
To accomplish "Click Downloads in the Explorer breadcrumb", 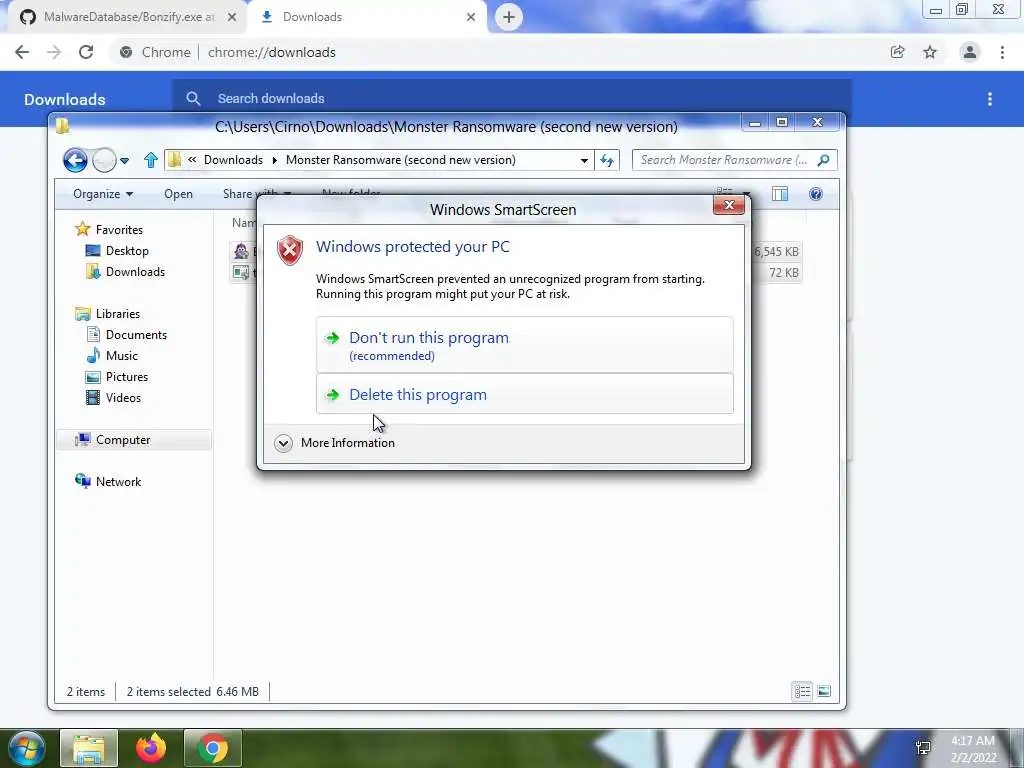I will (233, 160).
